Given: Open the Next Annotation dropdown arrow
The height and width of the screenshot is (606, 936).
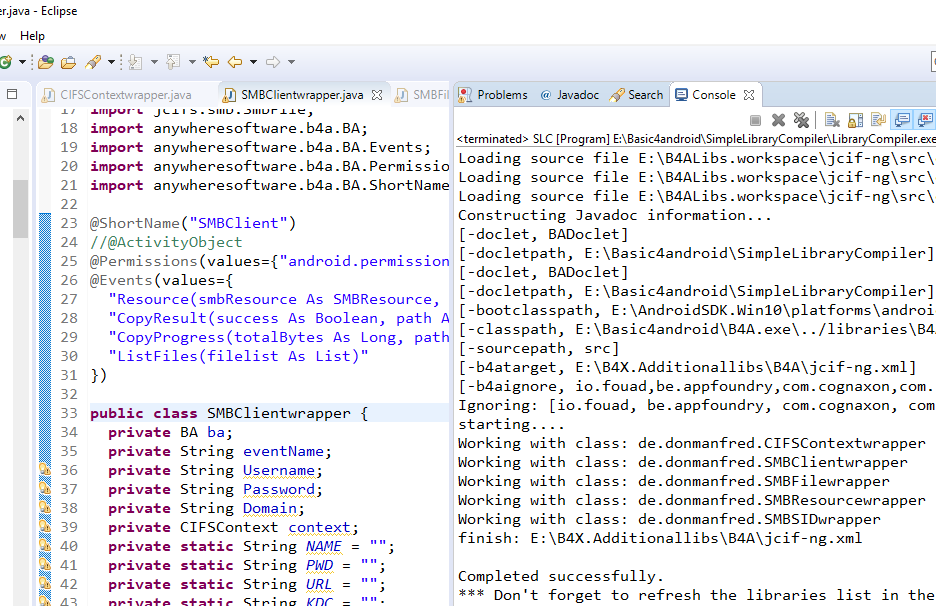Looking at the screenshot, I should pyautogui.click(x=154, y=62).
